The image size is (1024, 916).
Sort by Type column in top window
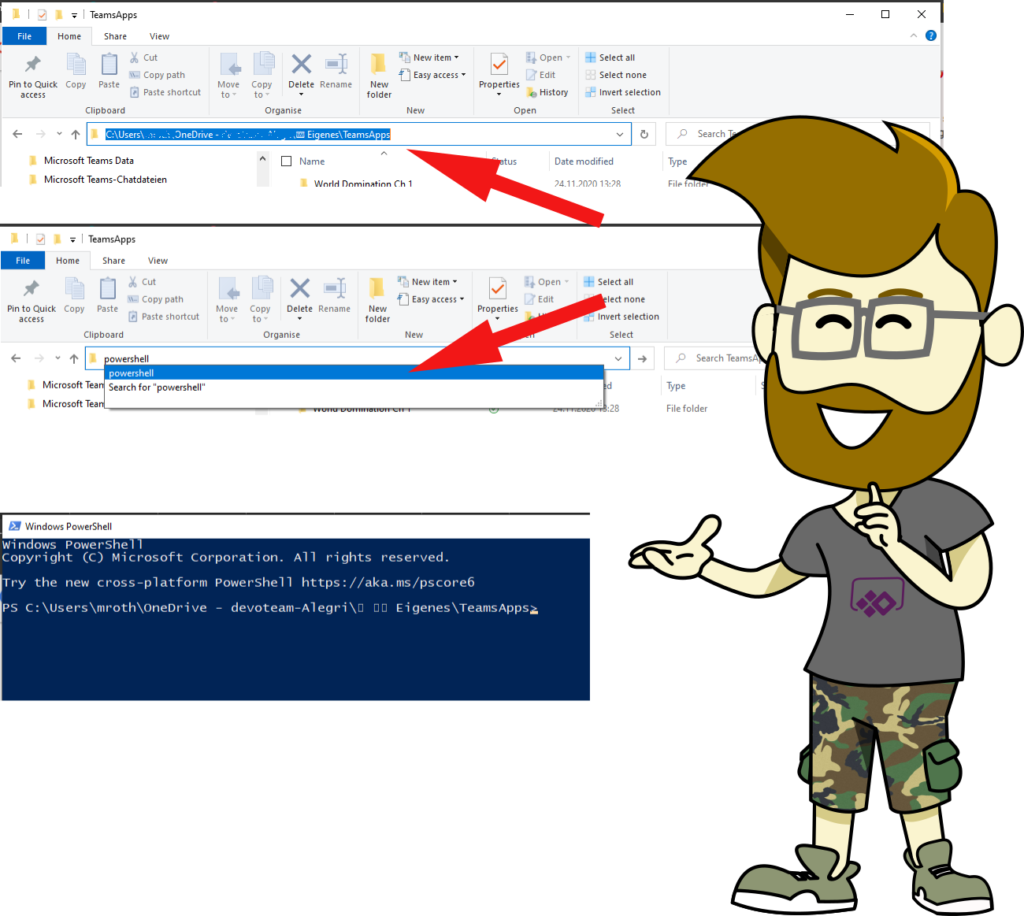tap(677, 161)
